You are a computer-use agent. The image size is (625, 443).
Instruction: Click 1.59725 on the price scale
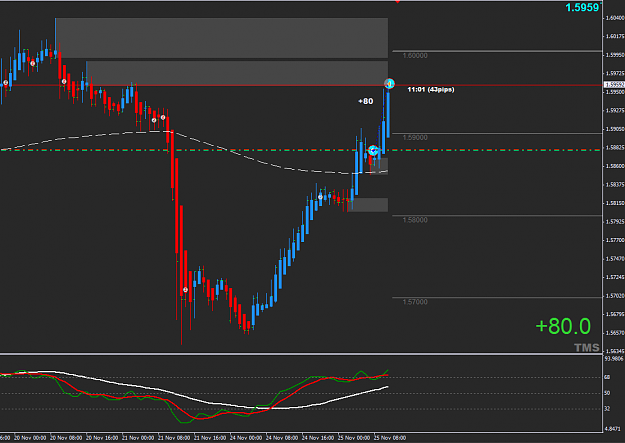tap(615, 73)
